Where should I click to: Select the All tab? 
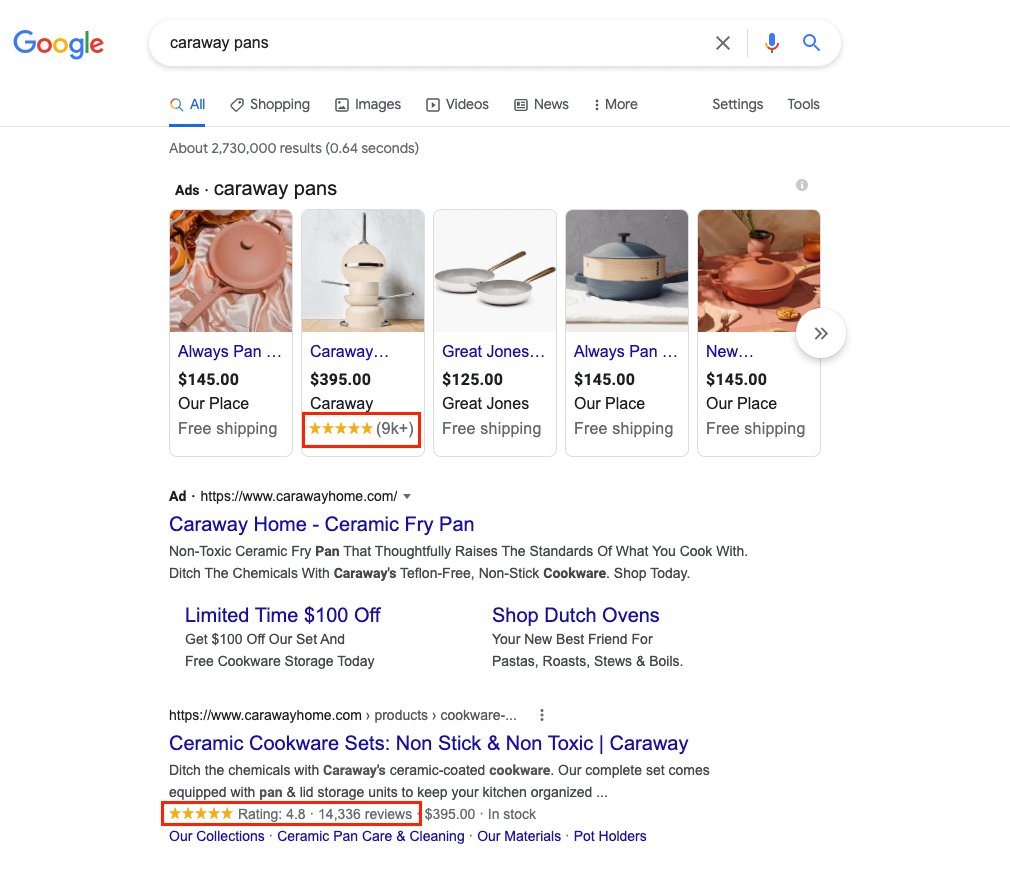[187, 105]
